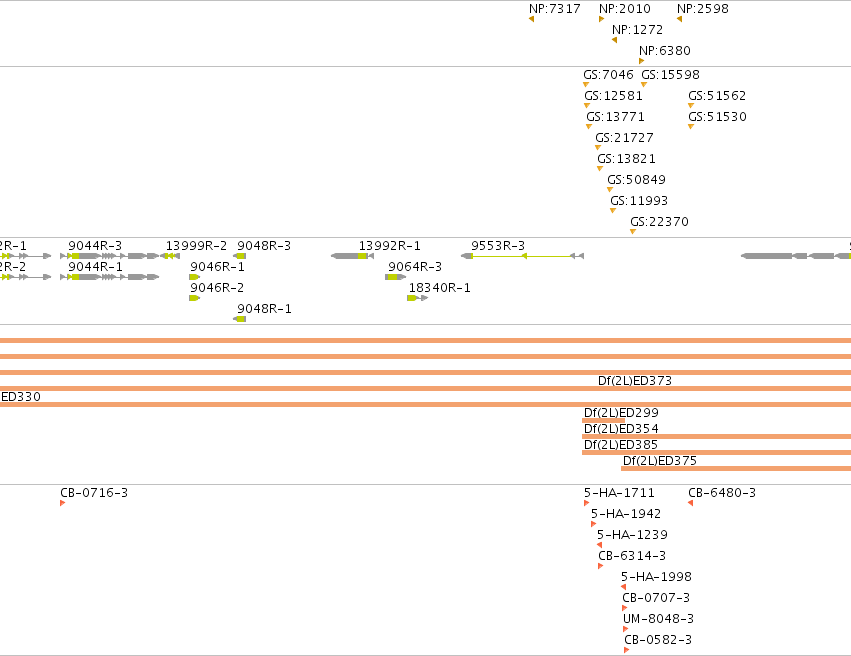The height and width of the screenshot is (656, 851).
Task: Select the 13992R-1 transcript label
Action: (390, 246)
